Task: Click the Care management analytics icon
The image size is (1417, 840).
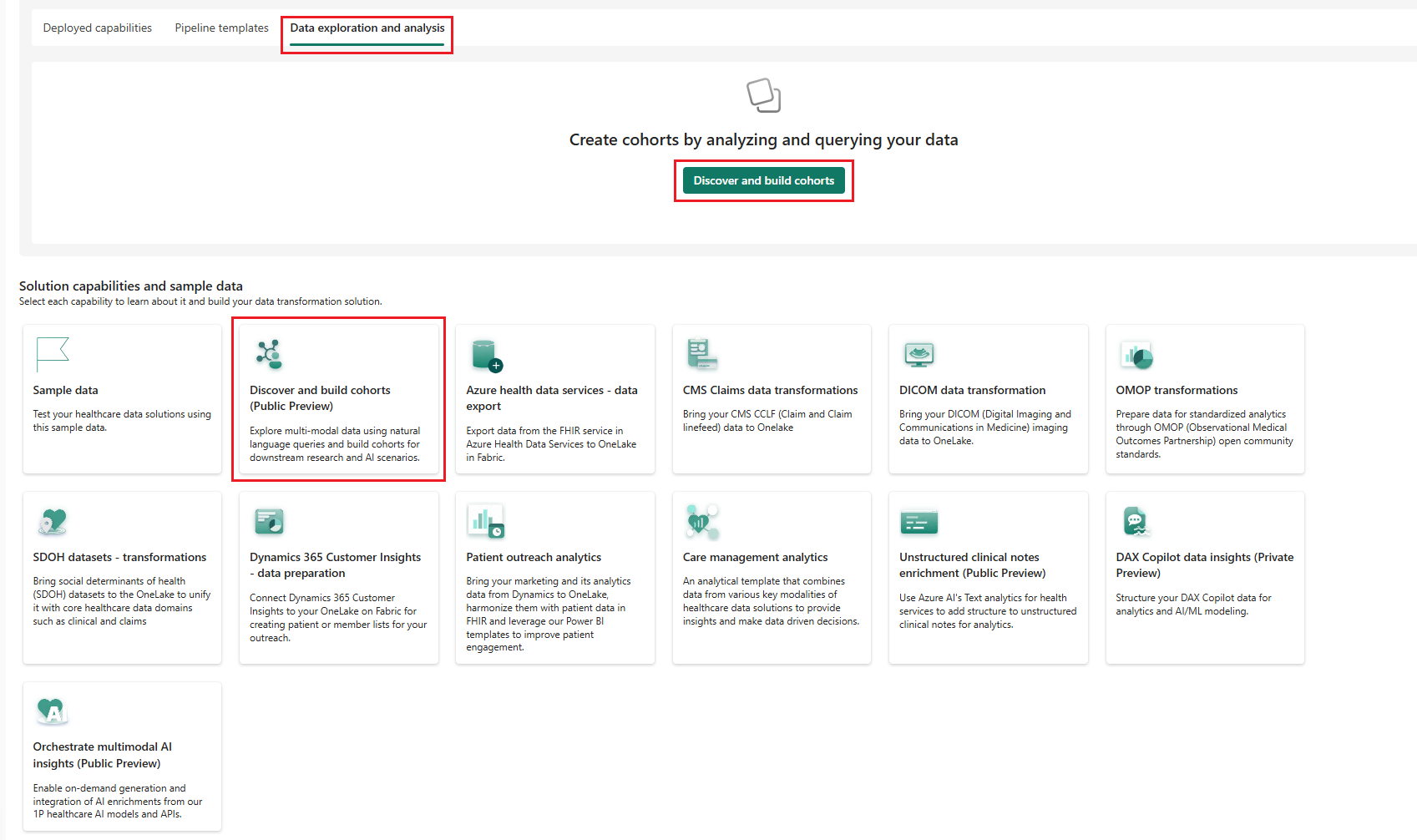Action: pos(701,522)
